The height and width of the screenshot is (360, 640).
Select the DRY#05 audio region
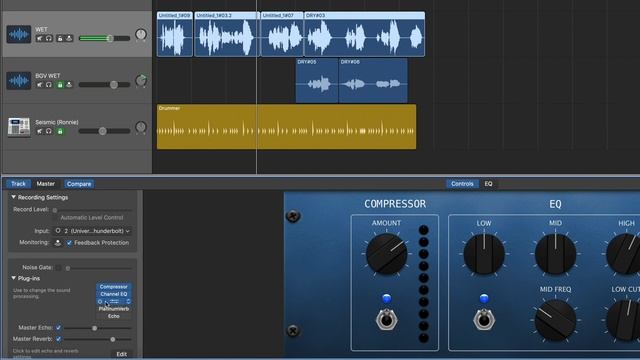coord(317,80)
